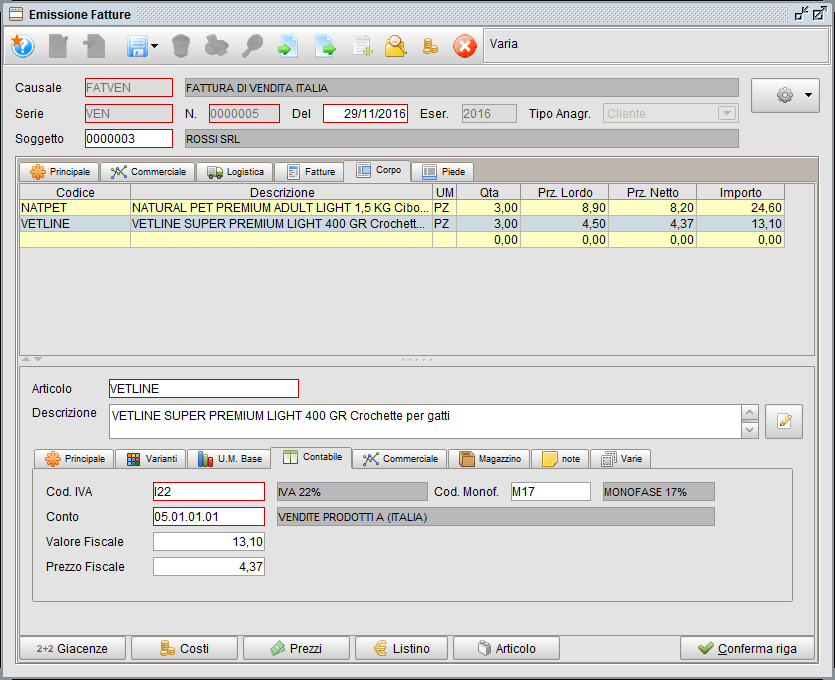
Task: Click the Listino button
Action: coord(402,649)
